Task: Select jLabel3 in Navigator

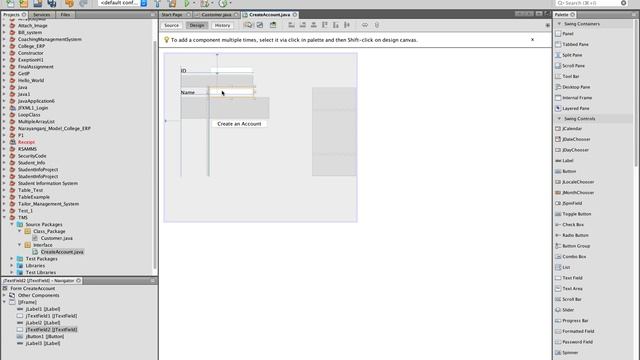Action: (x=42, y=343)
